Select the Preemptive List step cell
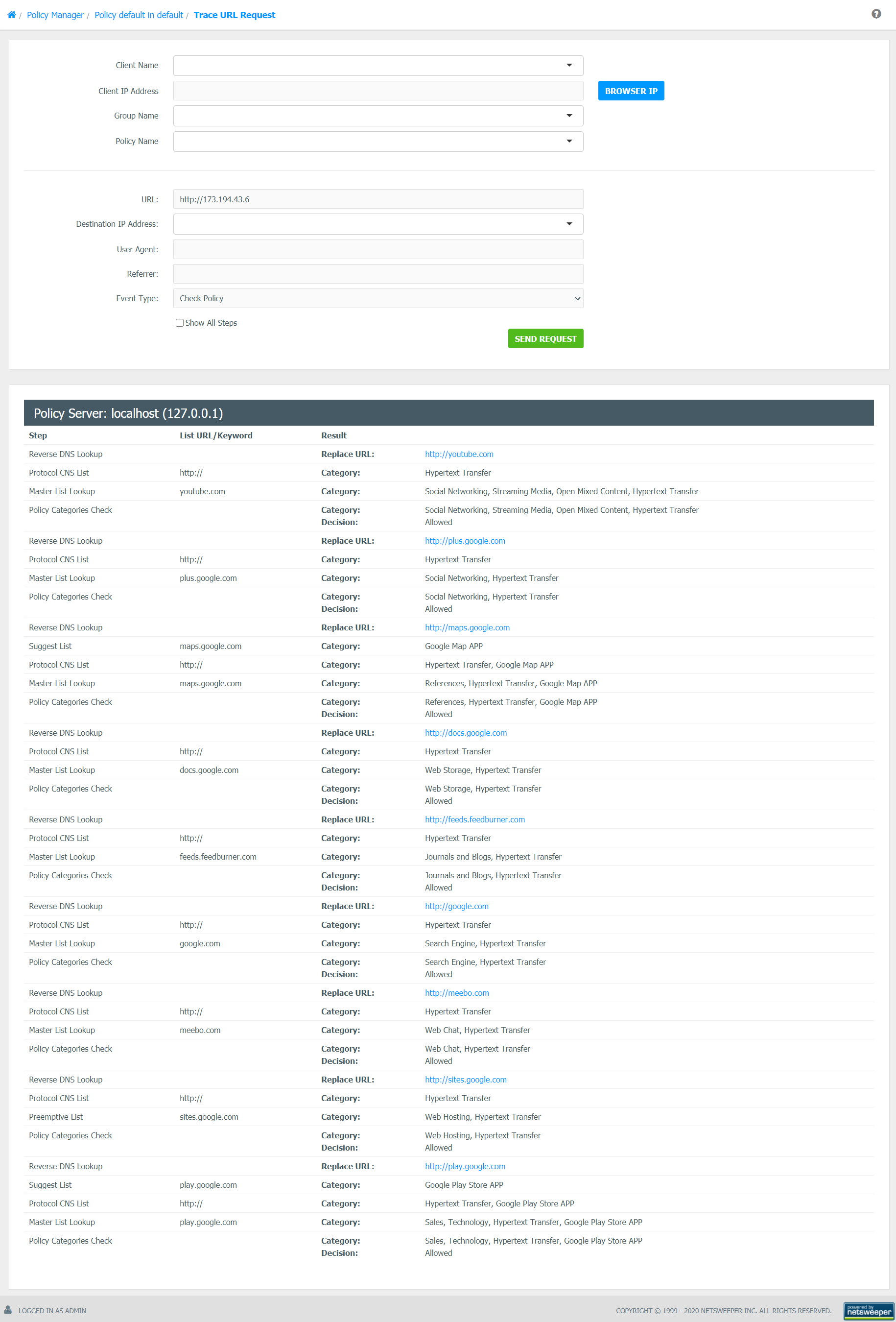Image resolution: width=896 pixels, height=1322 pixels. [x=56, y=1117]
